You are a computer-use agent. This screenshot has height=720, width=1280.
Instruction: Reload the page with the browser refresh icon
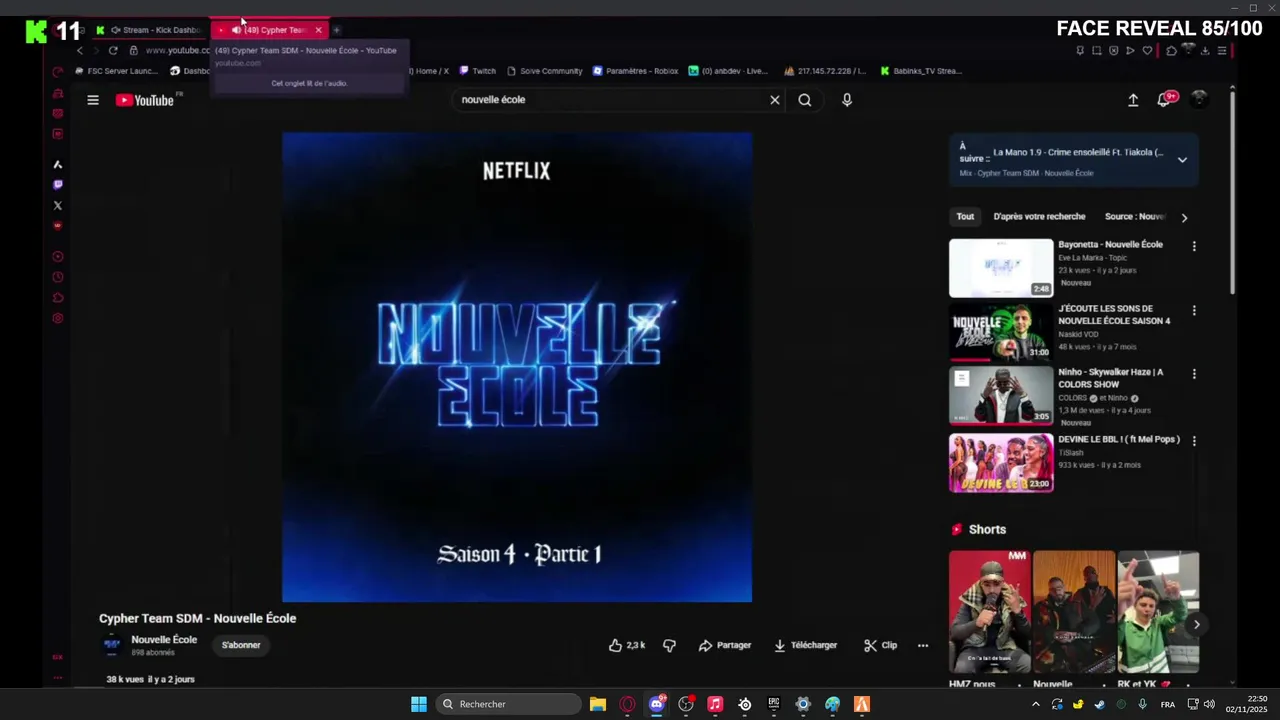coord(113,50)
